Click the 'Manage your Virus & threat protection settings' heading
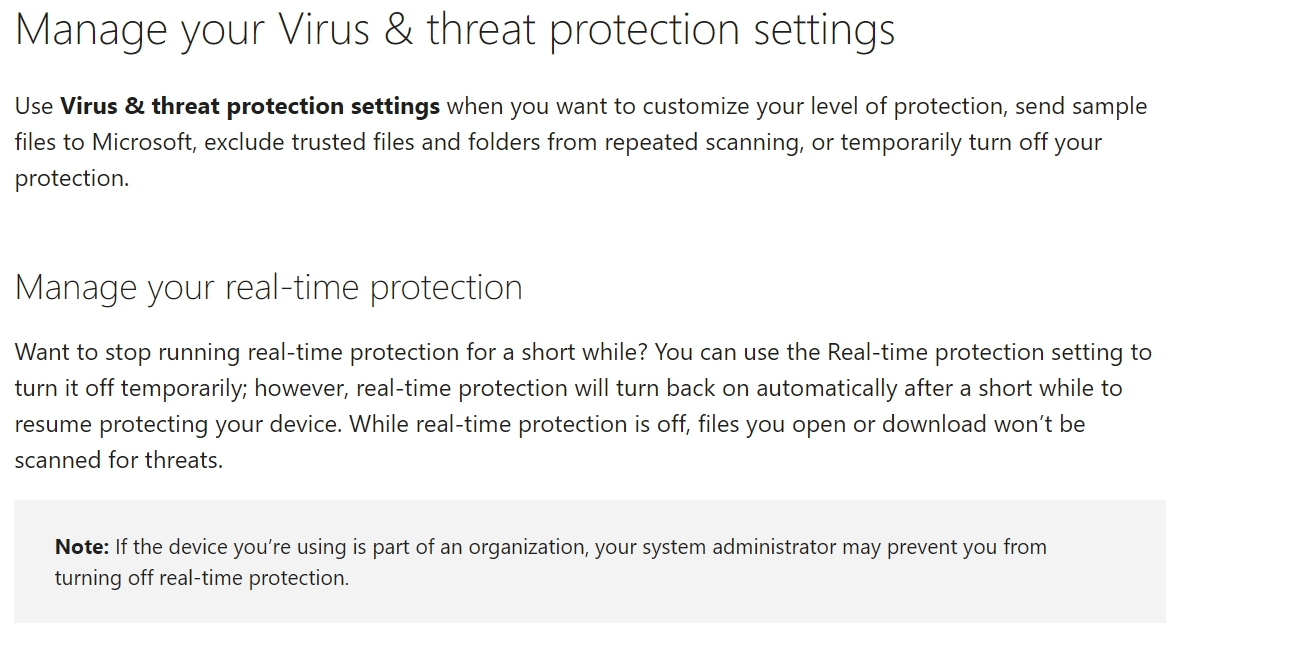This screenshot has height=663, width=1305. point(455,29)
